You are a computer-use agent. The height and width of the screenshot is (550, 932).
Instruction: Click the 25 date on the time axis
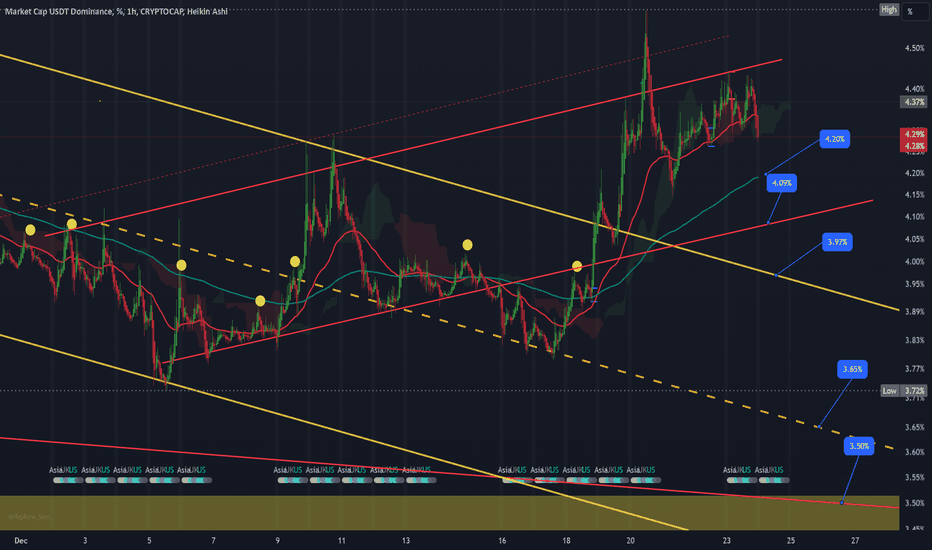tap(791, 540)
